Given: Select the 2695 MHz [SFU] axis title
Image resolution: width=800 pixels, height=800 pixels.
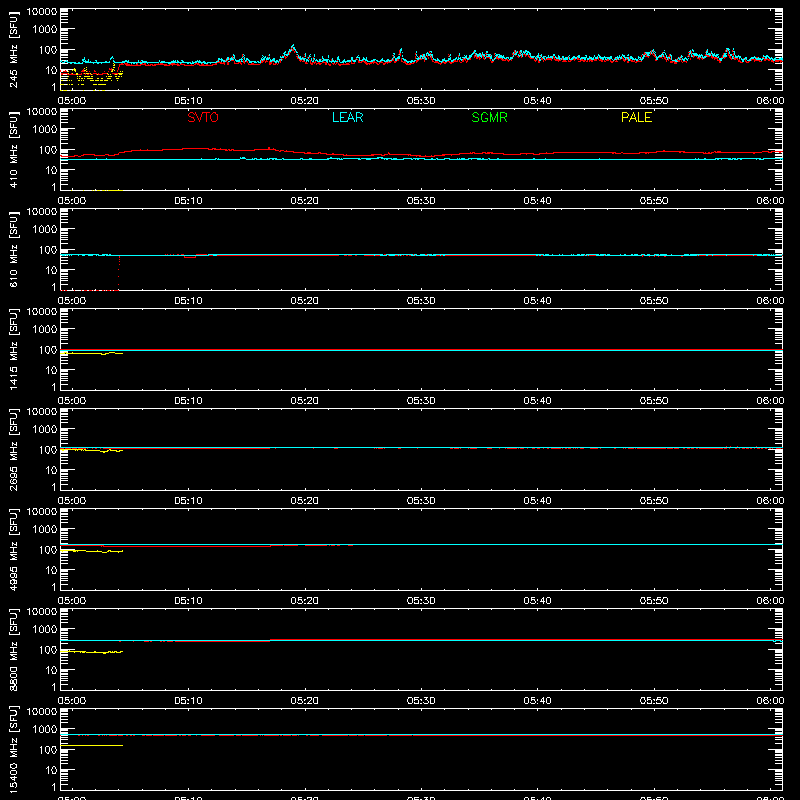Looking at the screenshot, I should 13,449.
